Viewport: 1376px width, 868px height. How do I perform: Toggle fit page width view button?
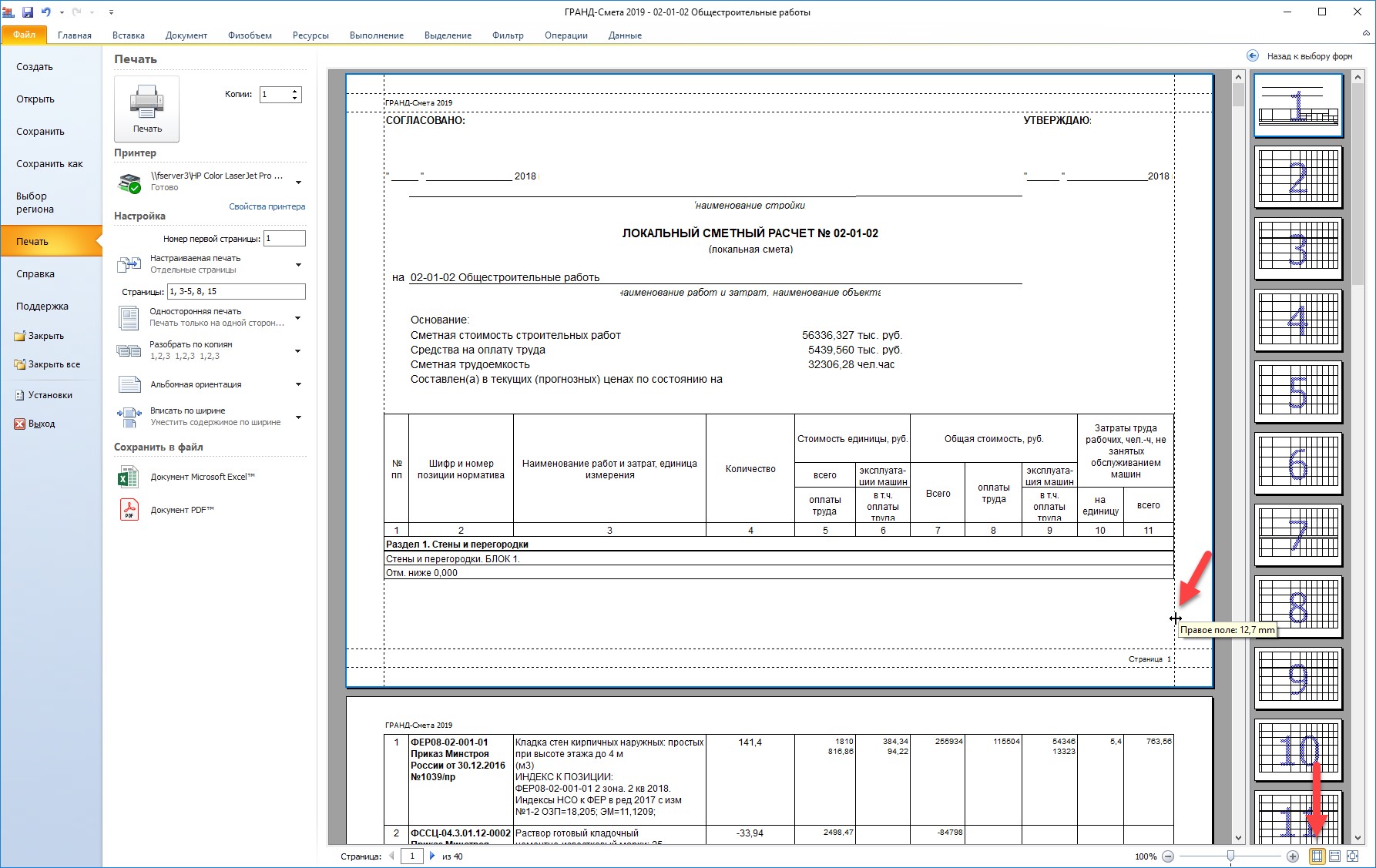pos(1334,856)
